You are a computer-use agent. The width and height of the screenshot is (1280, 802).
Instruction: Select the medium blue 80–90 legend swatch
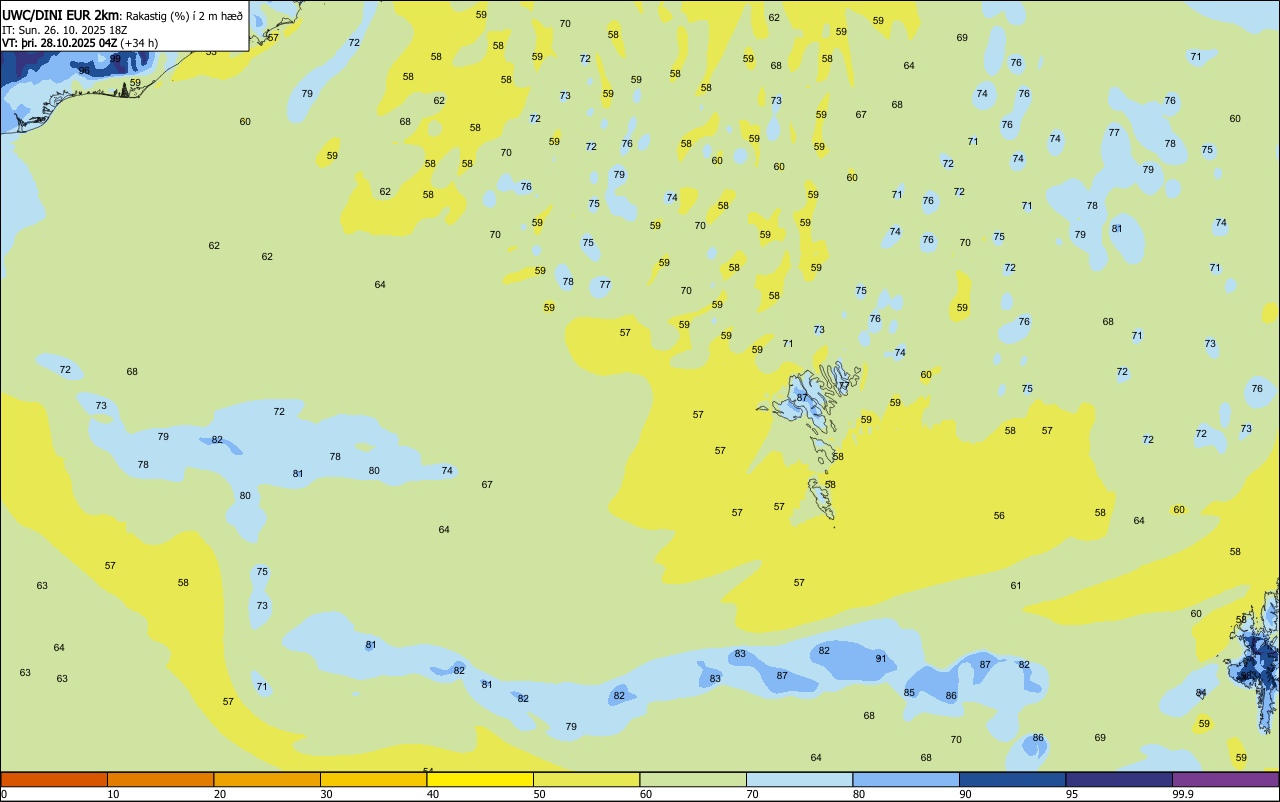pos(906,779)
